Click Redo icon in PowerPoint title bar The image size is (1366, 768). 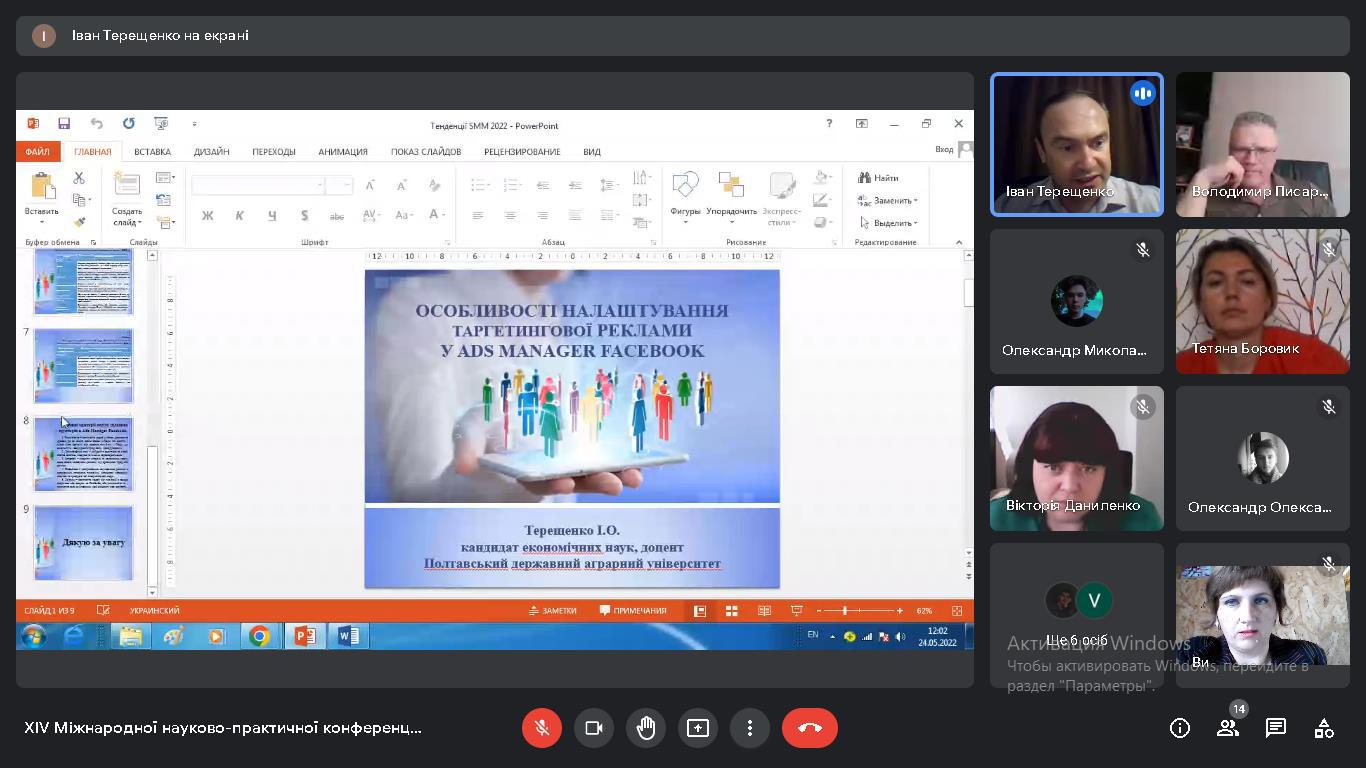[128, 123]
